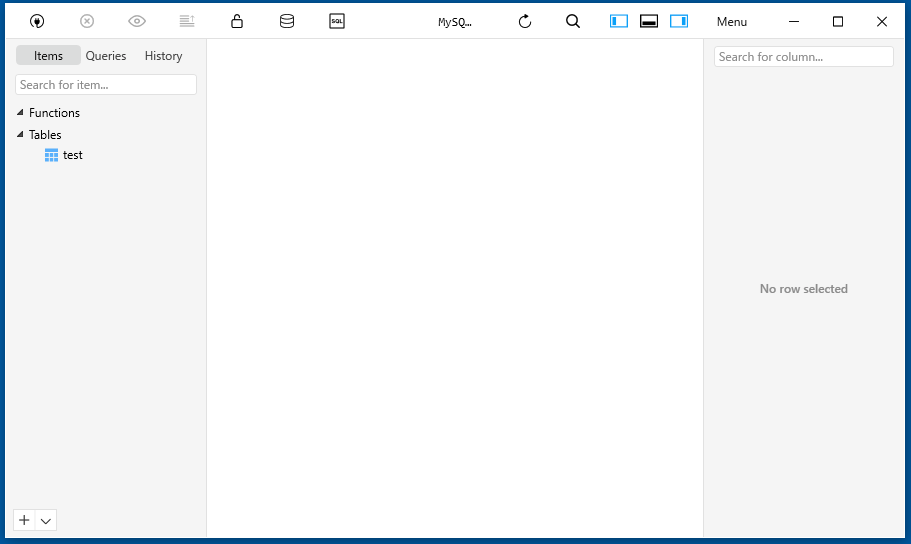Collapse the Functions tree triangle
This screenshot has width=911, height=544.
(x=20, y=112)
